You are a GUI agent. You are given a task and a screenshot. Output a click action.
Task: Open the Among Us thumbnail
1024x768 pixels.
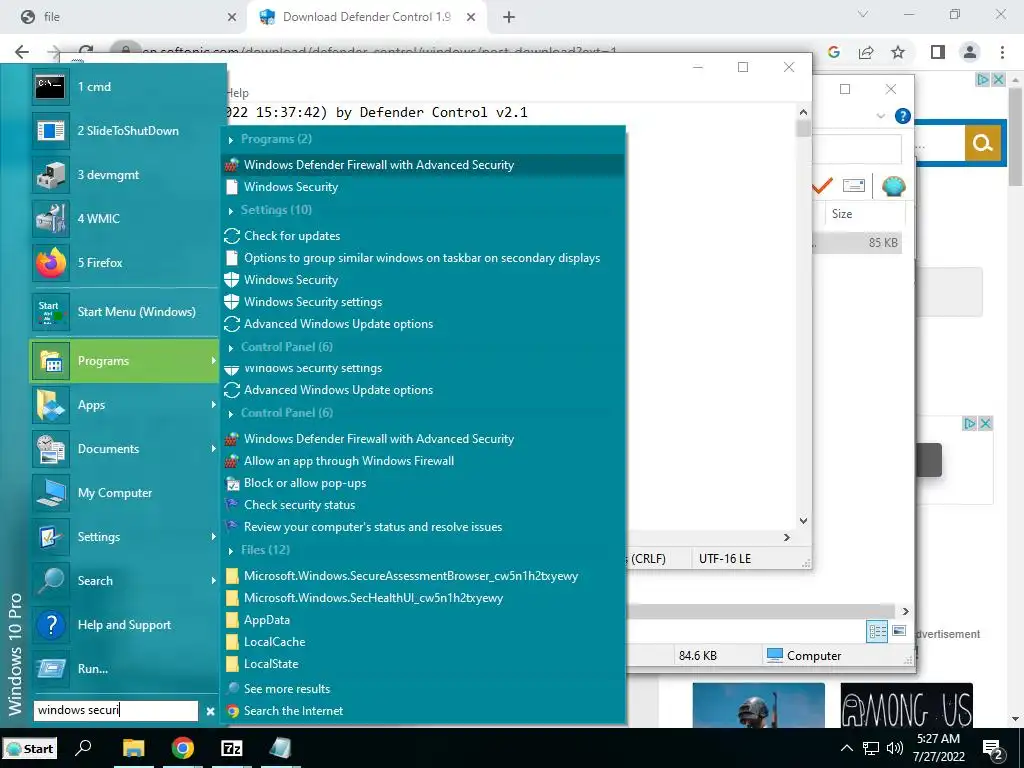906,705
